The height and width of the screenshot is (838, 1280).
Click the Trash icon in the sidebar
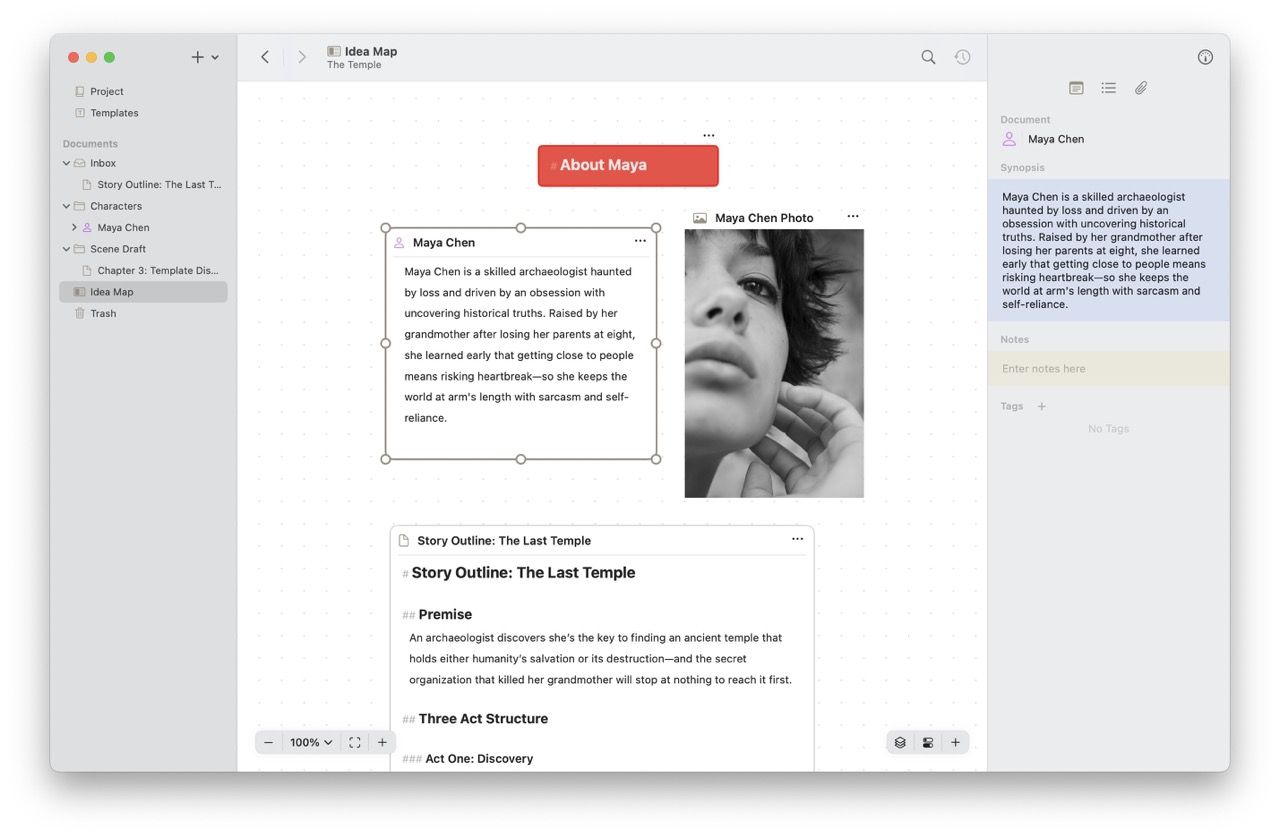tap(81, 313)
